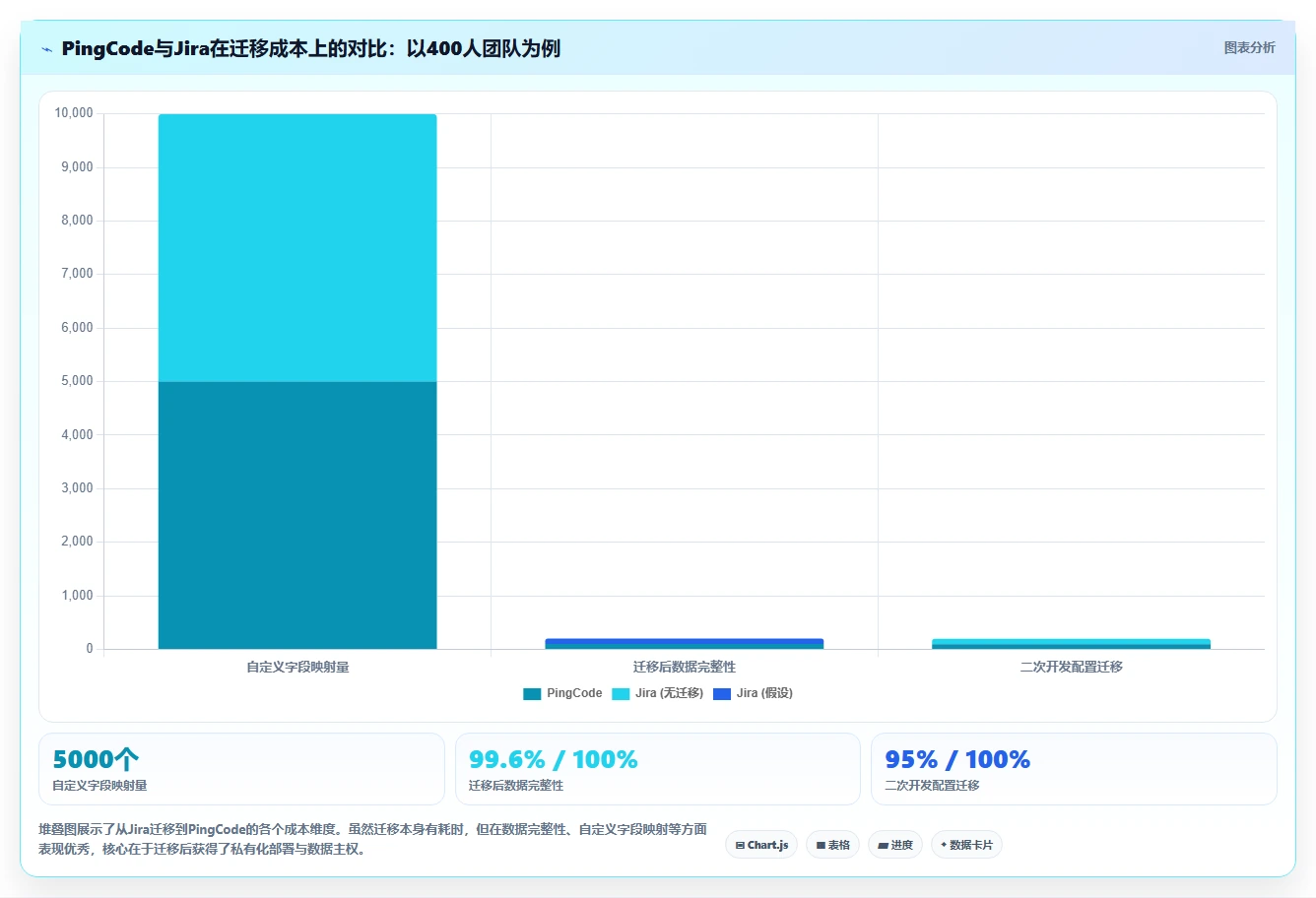Click the small bar above 二次开发配置迁移
1316x898 pixels.
point(1071,644)
